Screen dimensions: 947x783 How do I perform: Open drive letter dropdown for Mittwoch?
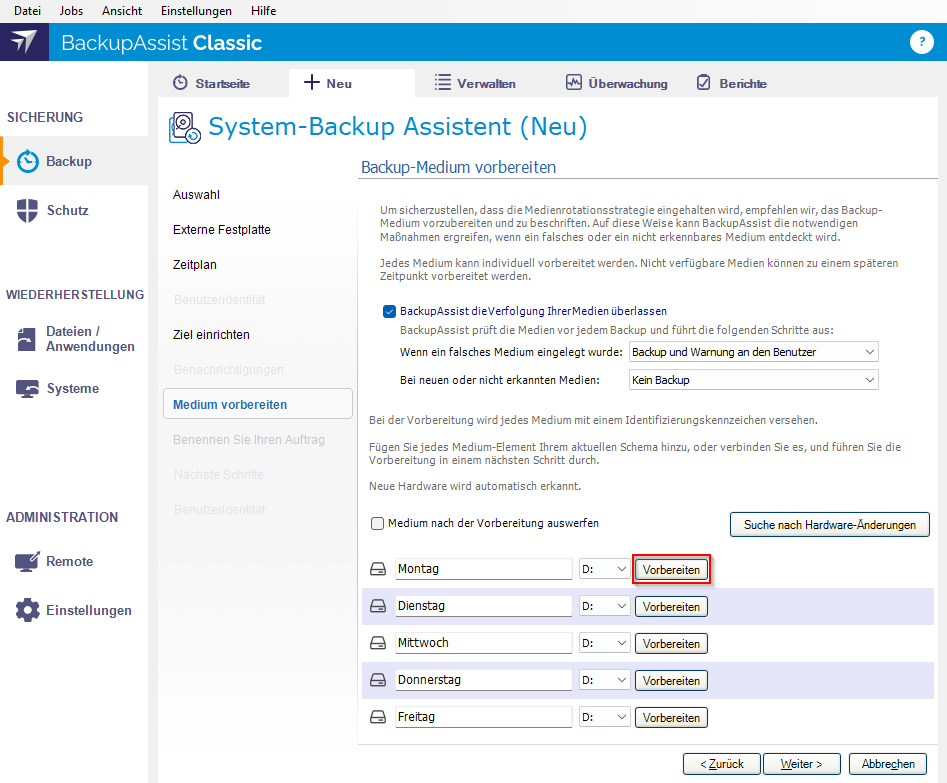click(605, 643)
